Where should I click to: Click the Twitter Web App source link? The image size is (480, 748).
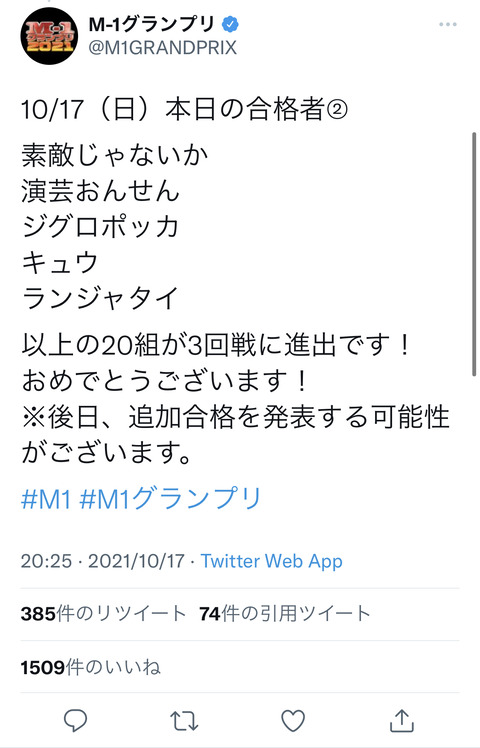click(x=271, y=561)
